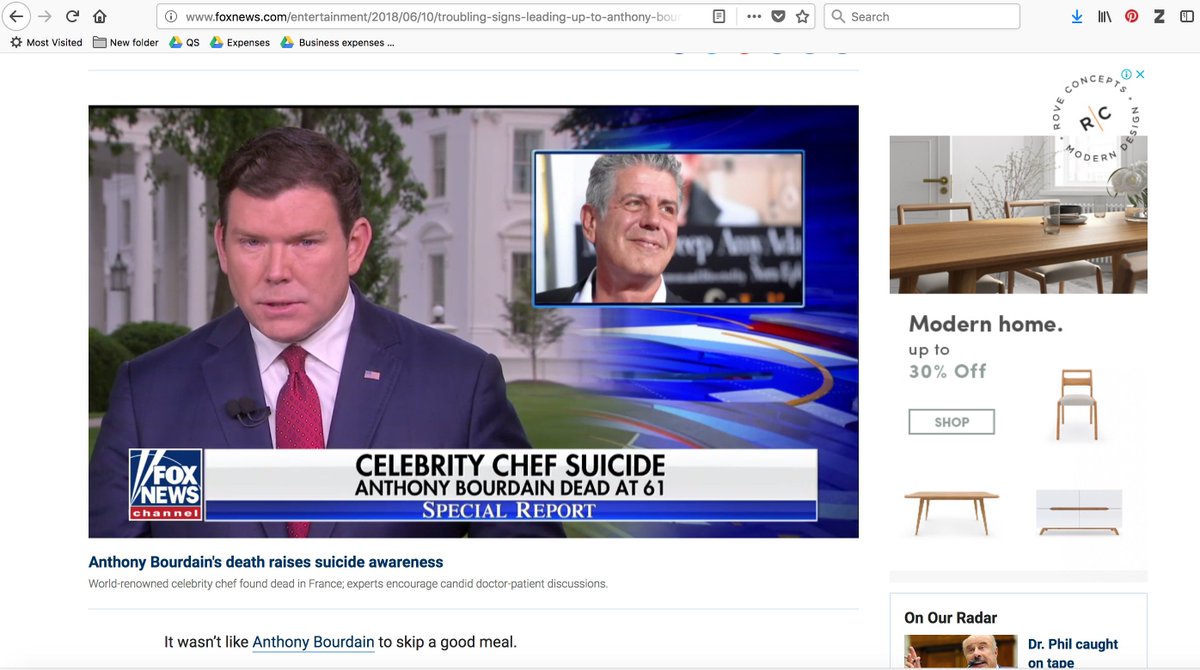This screenshot has height=670, width=1200.
Task: Go back to the previous page
Action: pyautogui.click(x=16, y=16)
